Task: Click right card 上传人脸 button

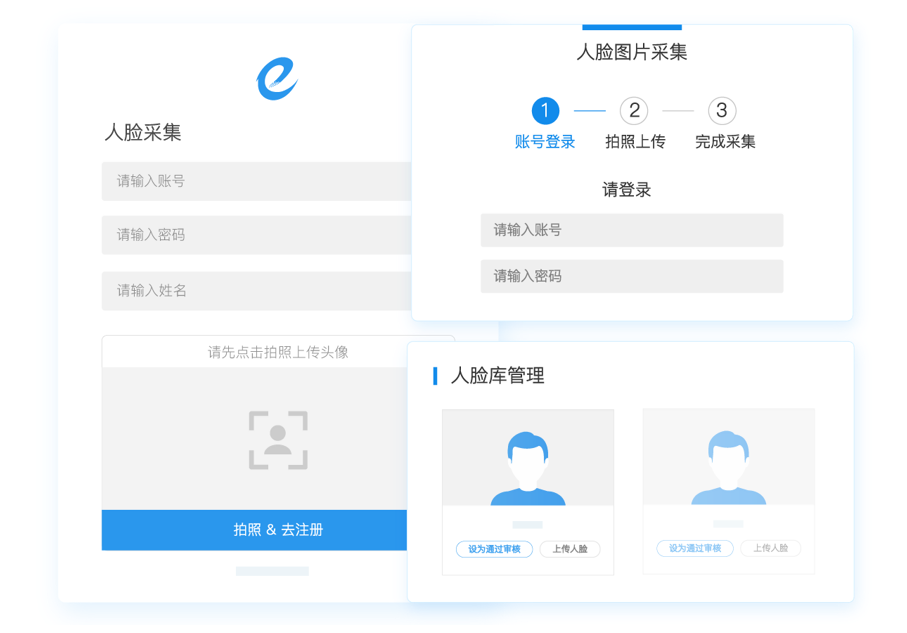Action: 770,548
